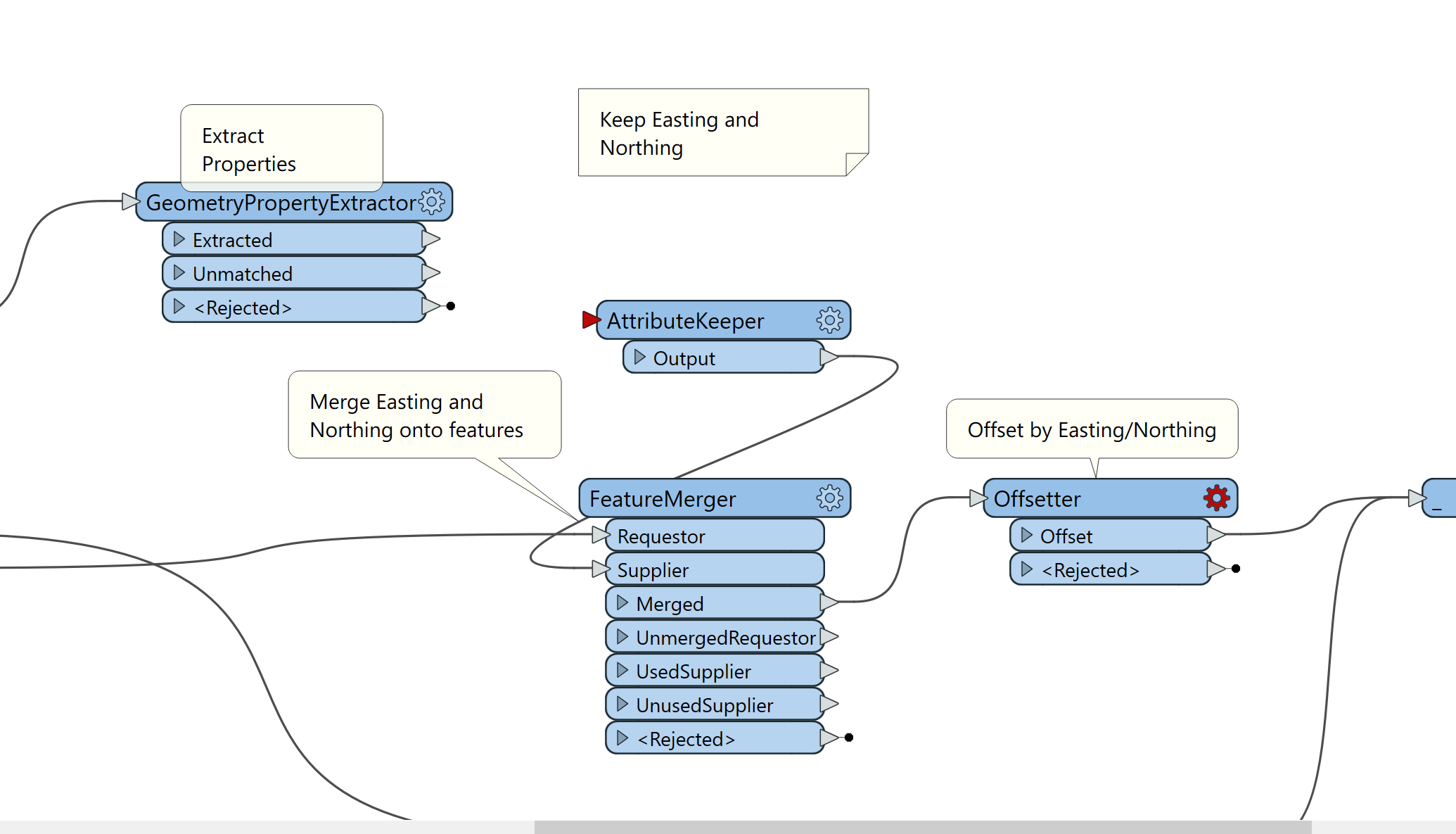Select the Requestor port label

[661, 536]
